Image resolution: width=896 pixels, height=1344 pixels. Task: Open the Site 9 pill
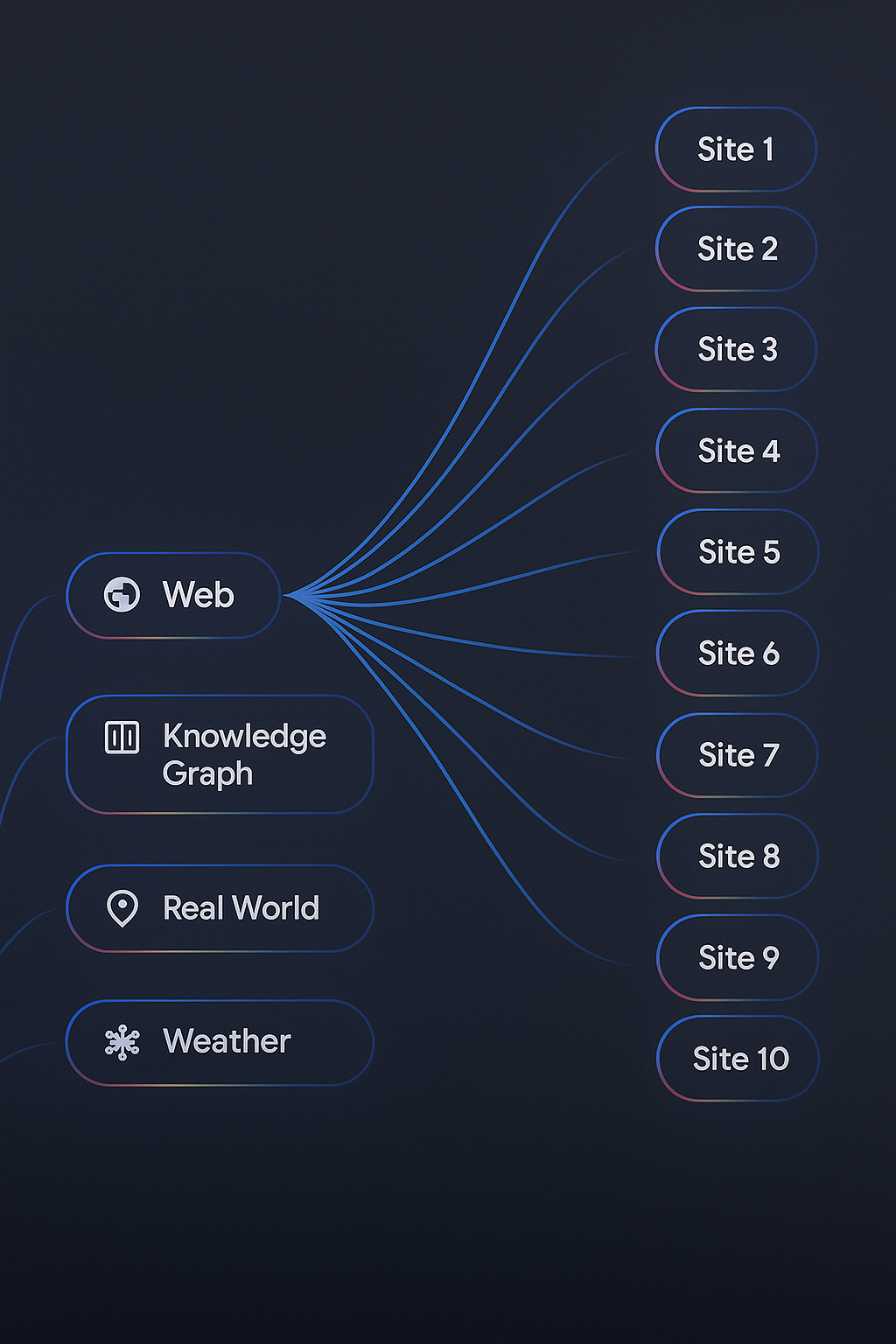tap(738, 958)
